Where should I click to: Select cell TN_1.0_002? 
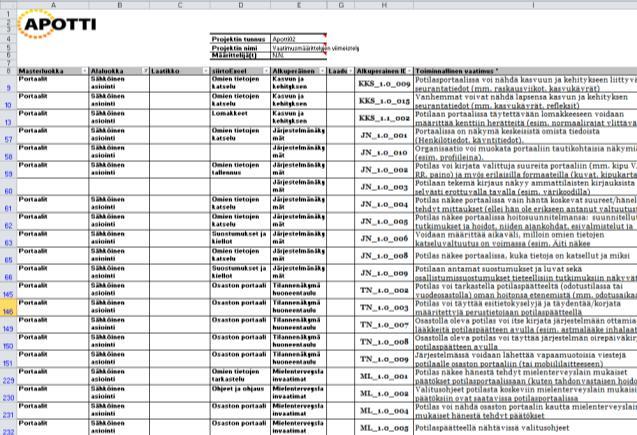click(x=384, y=290)
